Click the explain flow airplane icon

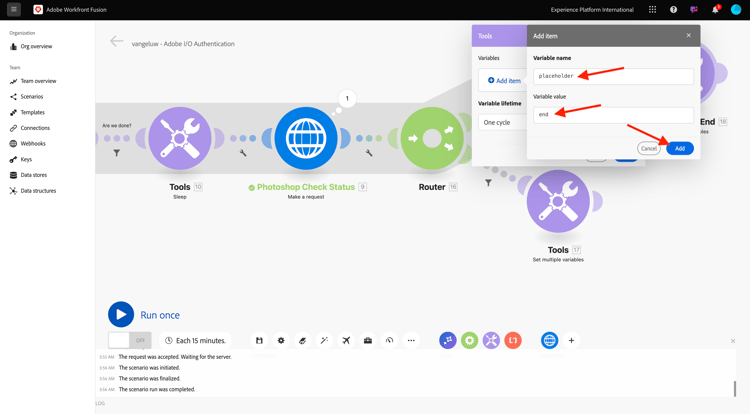click(346, 340)
